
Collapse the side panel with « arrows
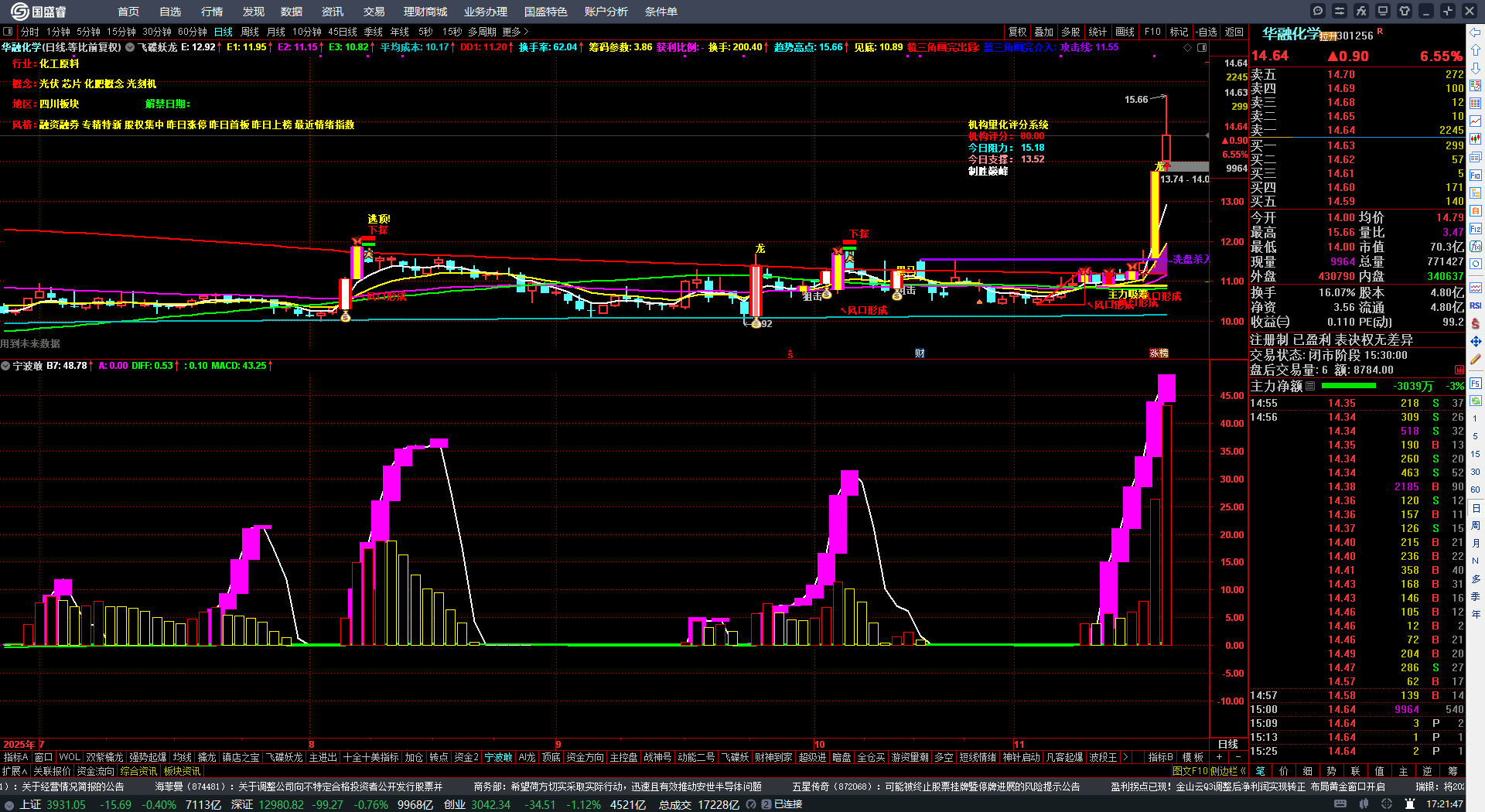tap(1242, 771)
